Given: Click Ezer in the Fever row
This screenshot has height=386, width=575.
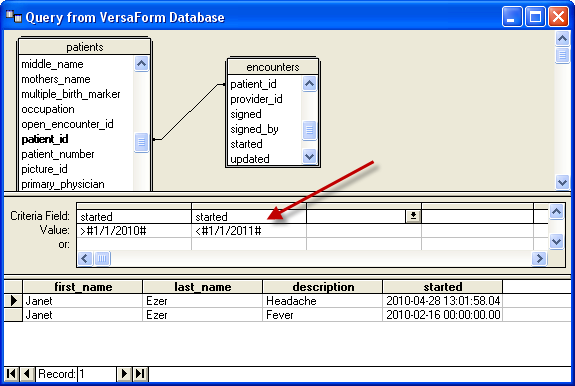Looking at the screenshot, I should tap(202, 315).
